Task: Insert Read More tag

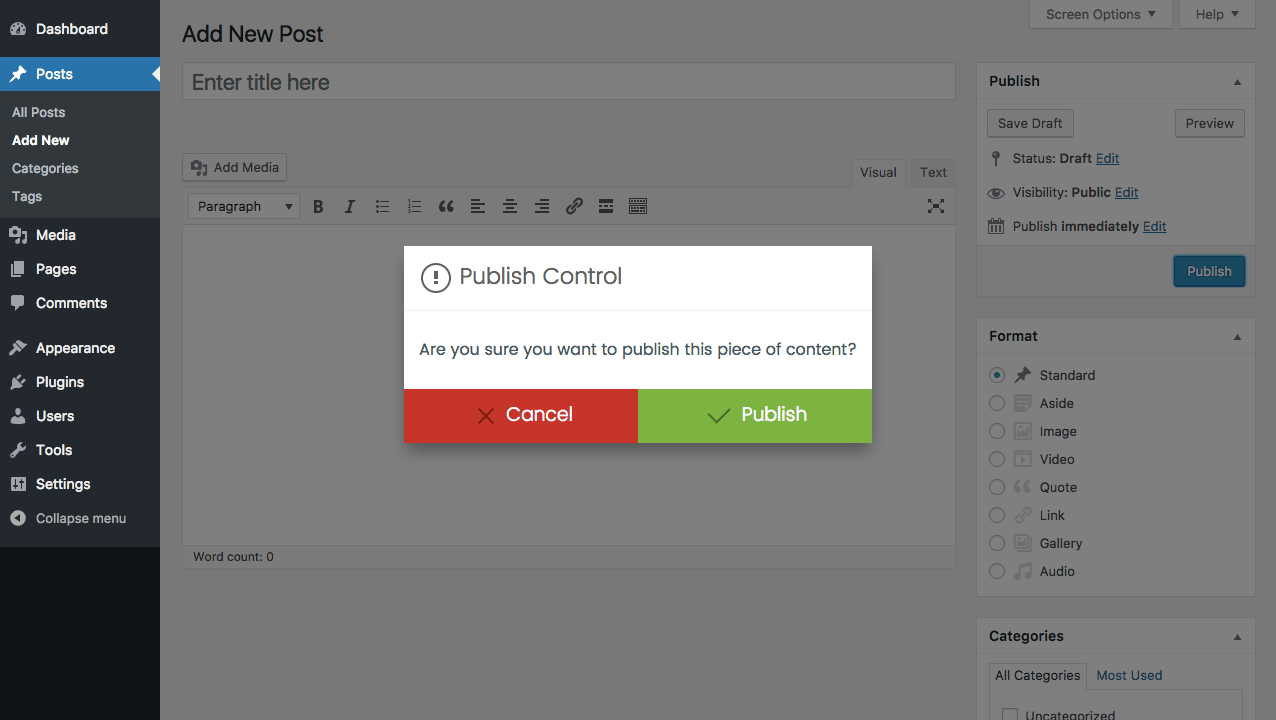Action: click(606, 206)
